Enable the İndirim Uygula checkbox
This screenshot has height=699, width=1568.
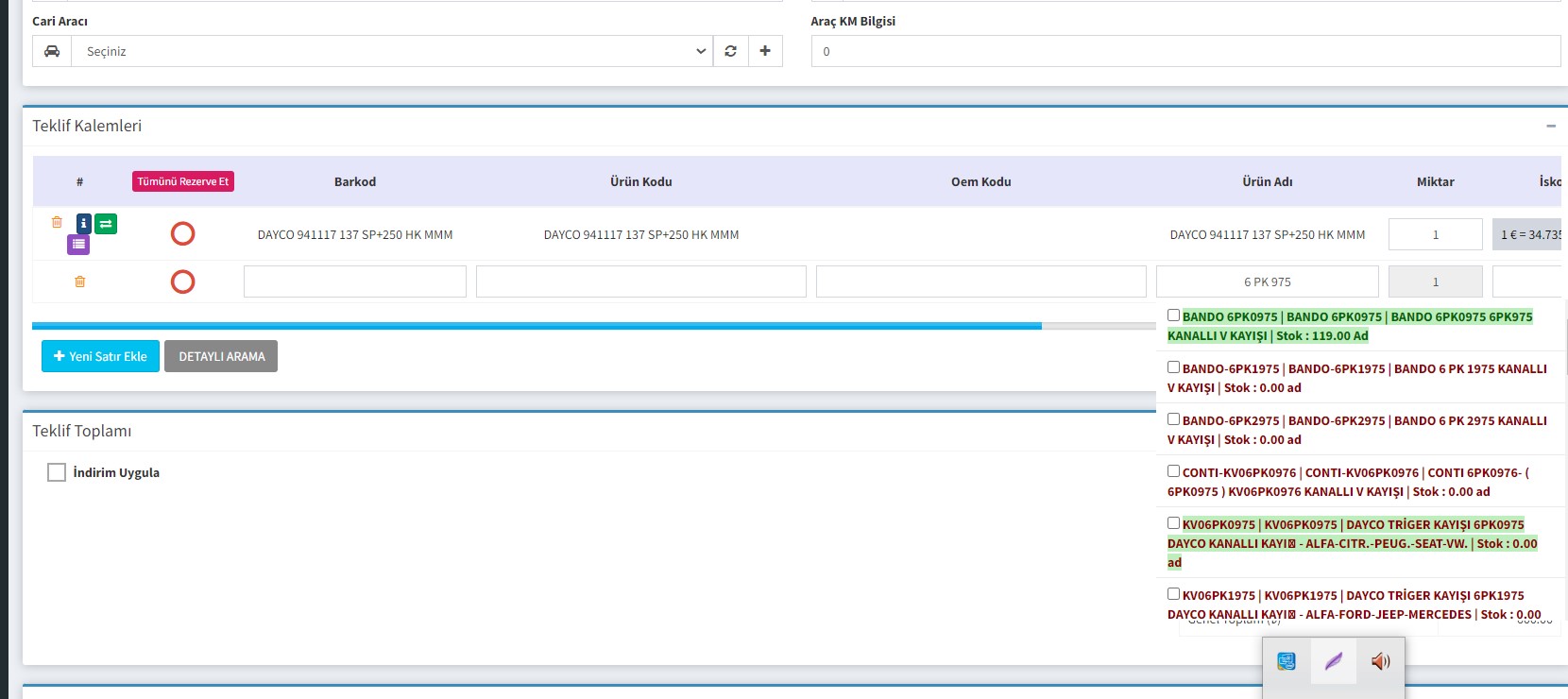click(x=57, y=472)
